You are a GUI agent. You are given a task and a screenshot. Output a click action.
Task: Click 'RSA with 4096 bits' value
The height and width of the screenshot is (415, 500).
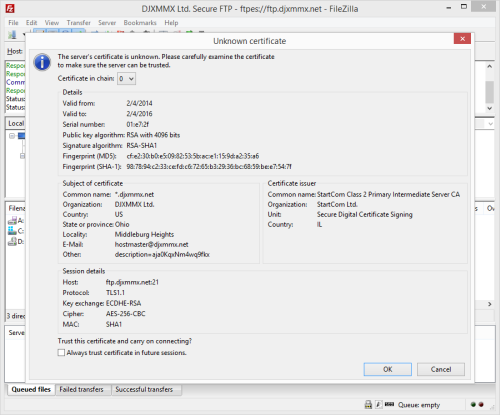153,135
